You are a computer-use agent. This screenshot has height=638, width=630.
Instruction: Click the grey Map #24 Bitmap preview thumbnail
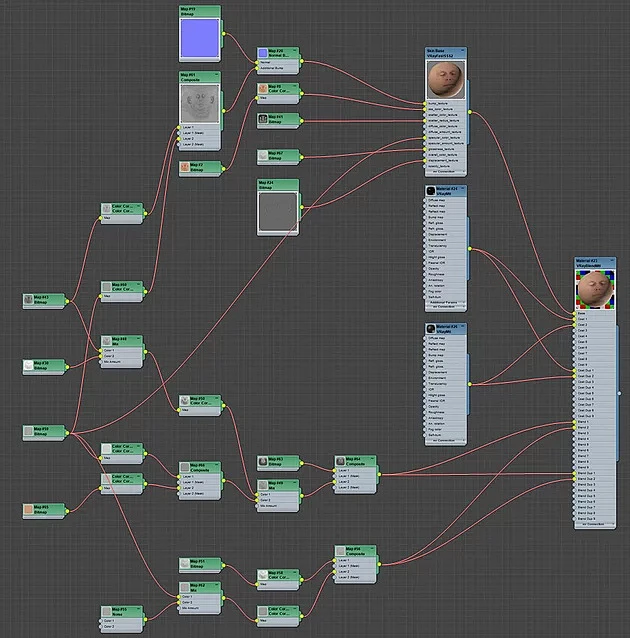[277, 212]
